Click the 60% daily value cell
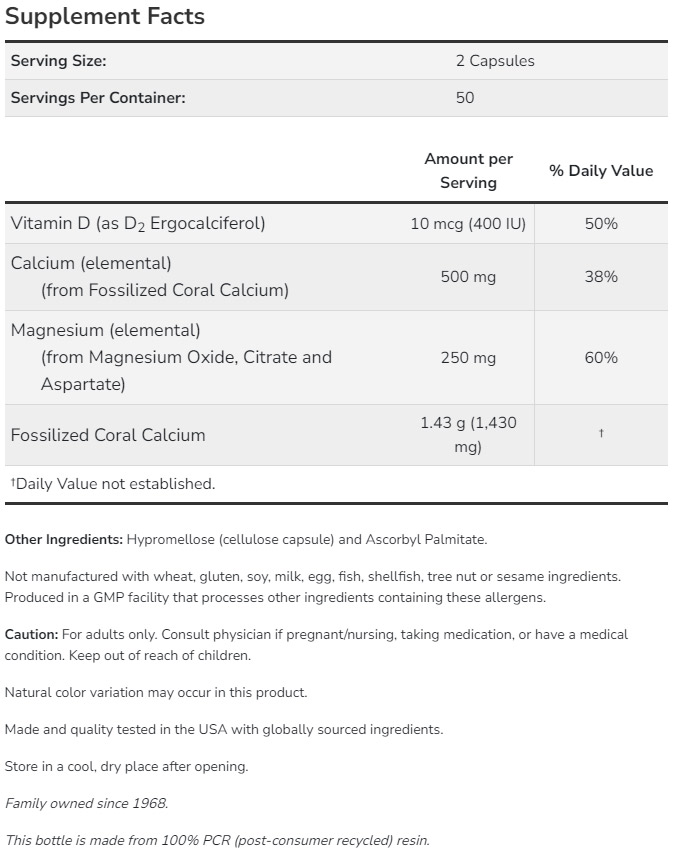 [x=601, y=358]
